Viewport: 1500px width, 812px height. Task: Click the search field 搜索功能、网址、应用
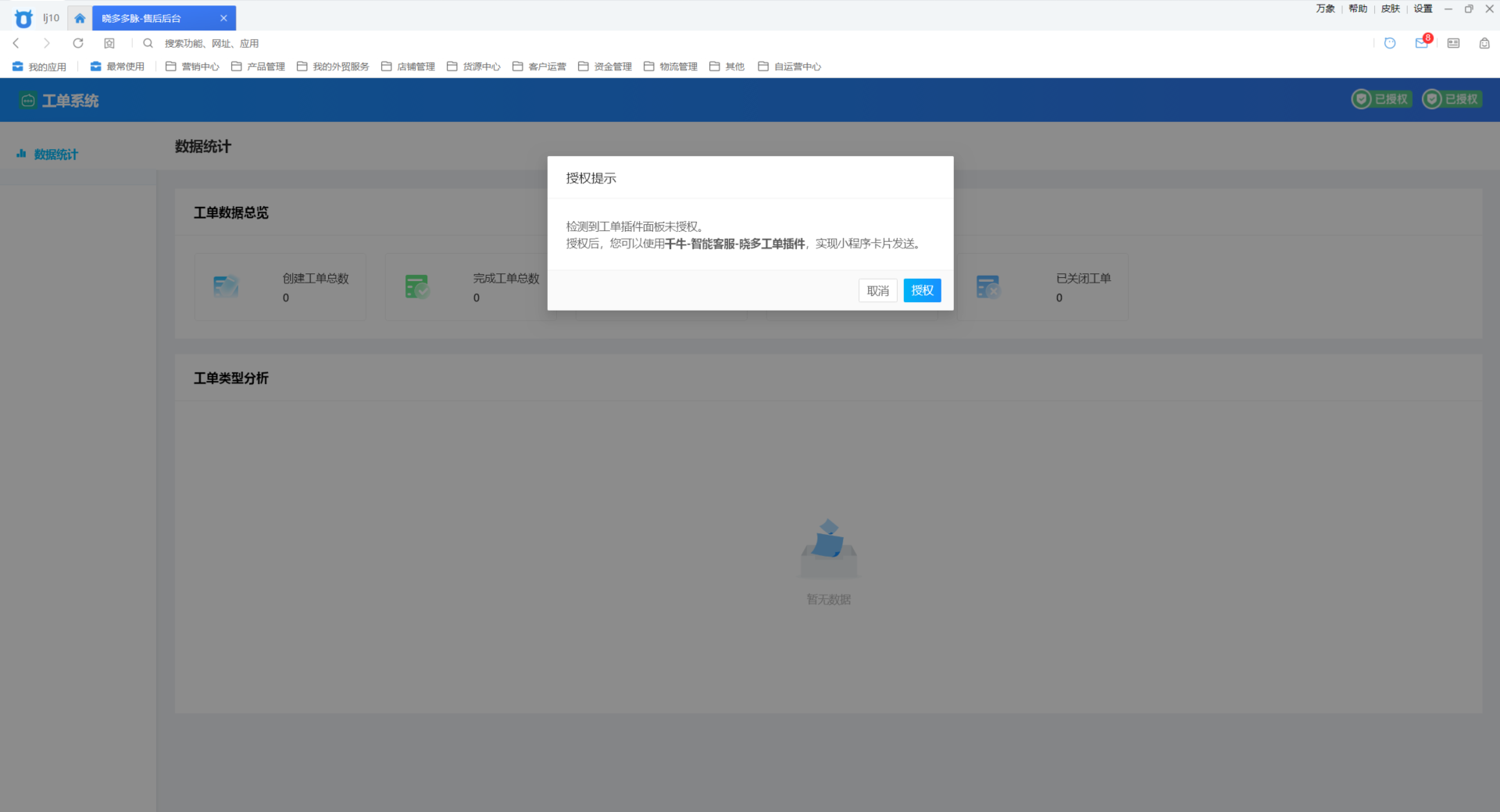tap(212, 44)
